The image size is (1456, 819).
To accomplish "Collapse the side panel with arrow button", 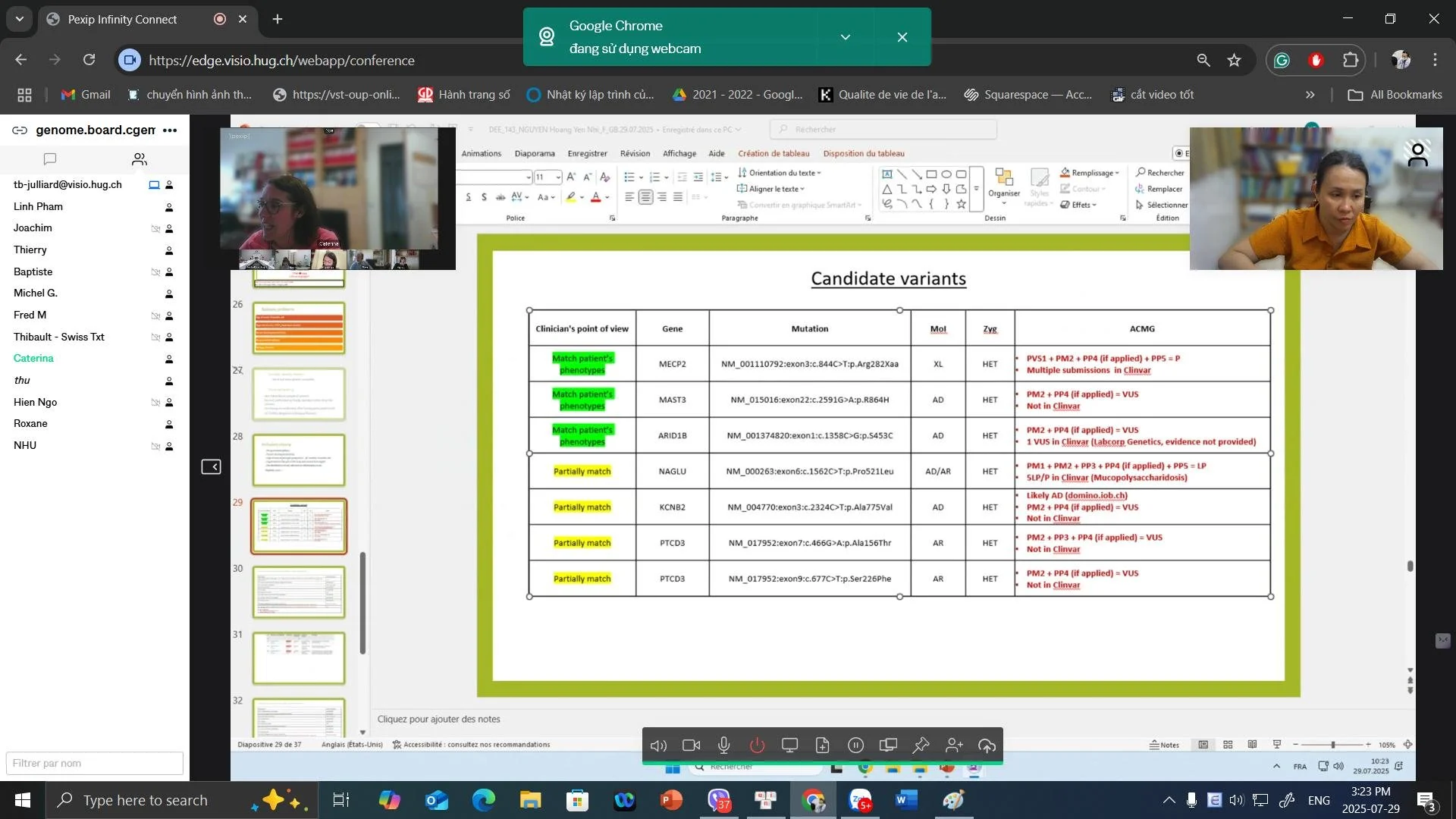I will (x=211, y=466).
